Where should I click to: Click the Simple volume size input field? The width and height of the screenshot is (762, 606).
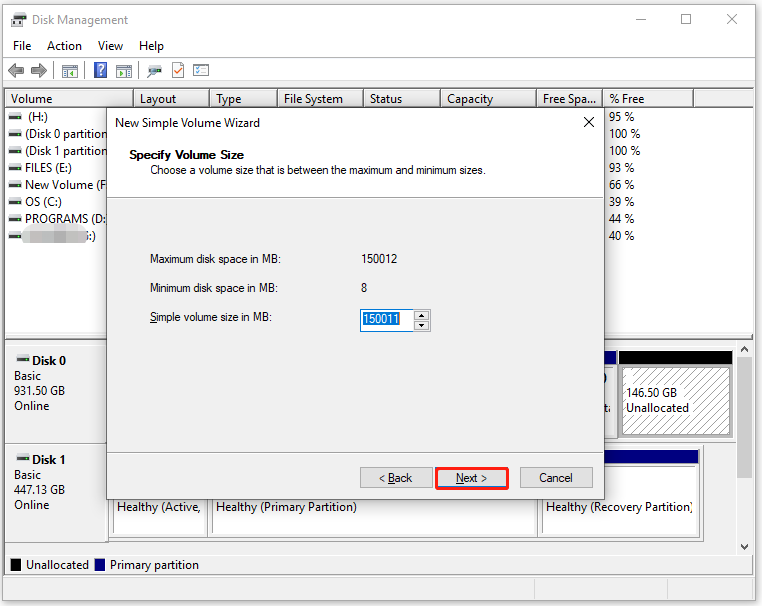pyautogui.click(x=386, y=320)
